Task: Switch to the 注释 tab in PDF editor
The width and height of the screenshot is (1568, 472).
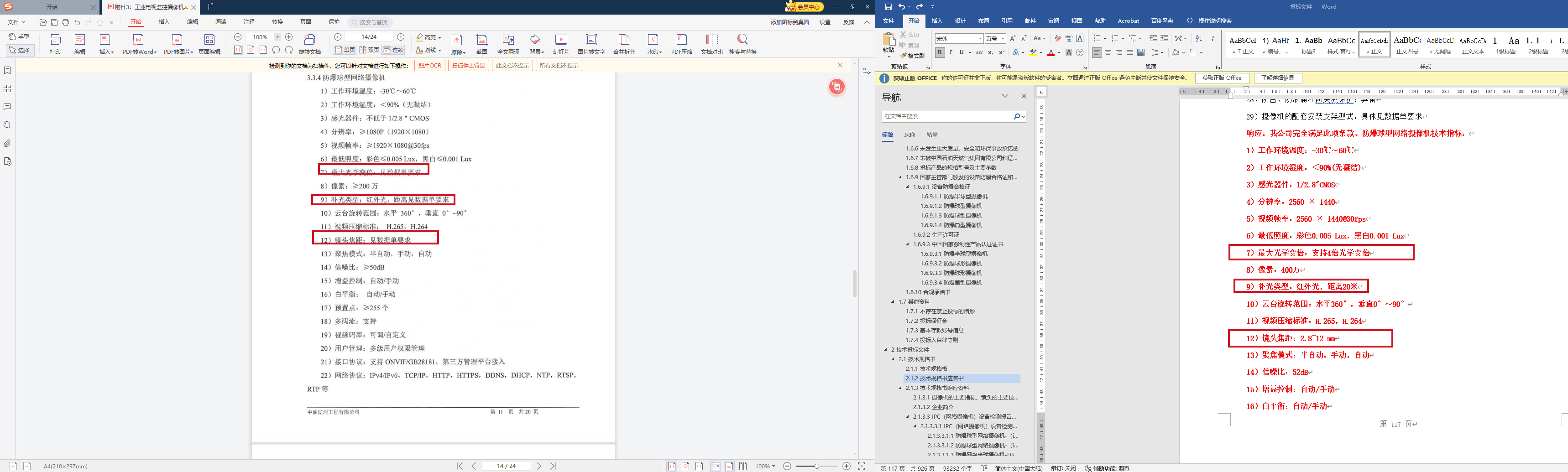Action: (249, 22)
